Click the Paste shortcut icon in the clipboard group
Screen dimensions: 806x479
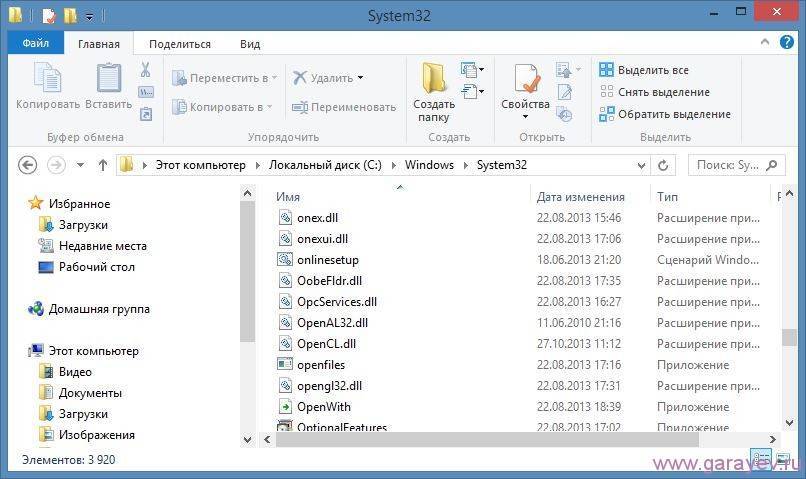coord(146,114)
